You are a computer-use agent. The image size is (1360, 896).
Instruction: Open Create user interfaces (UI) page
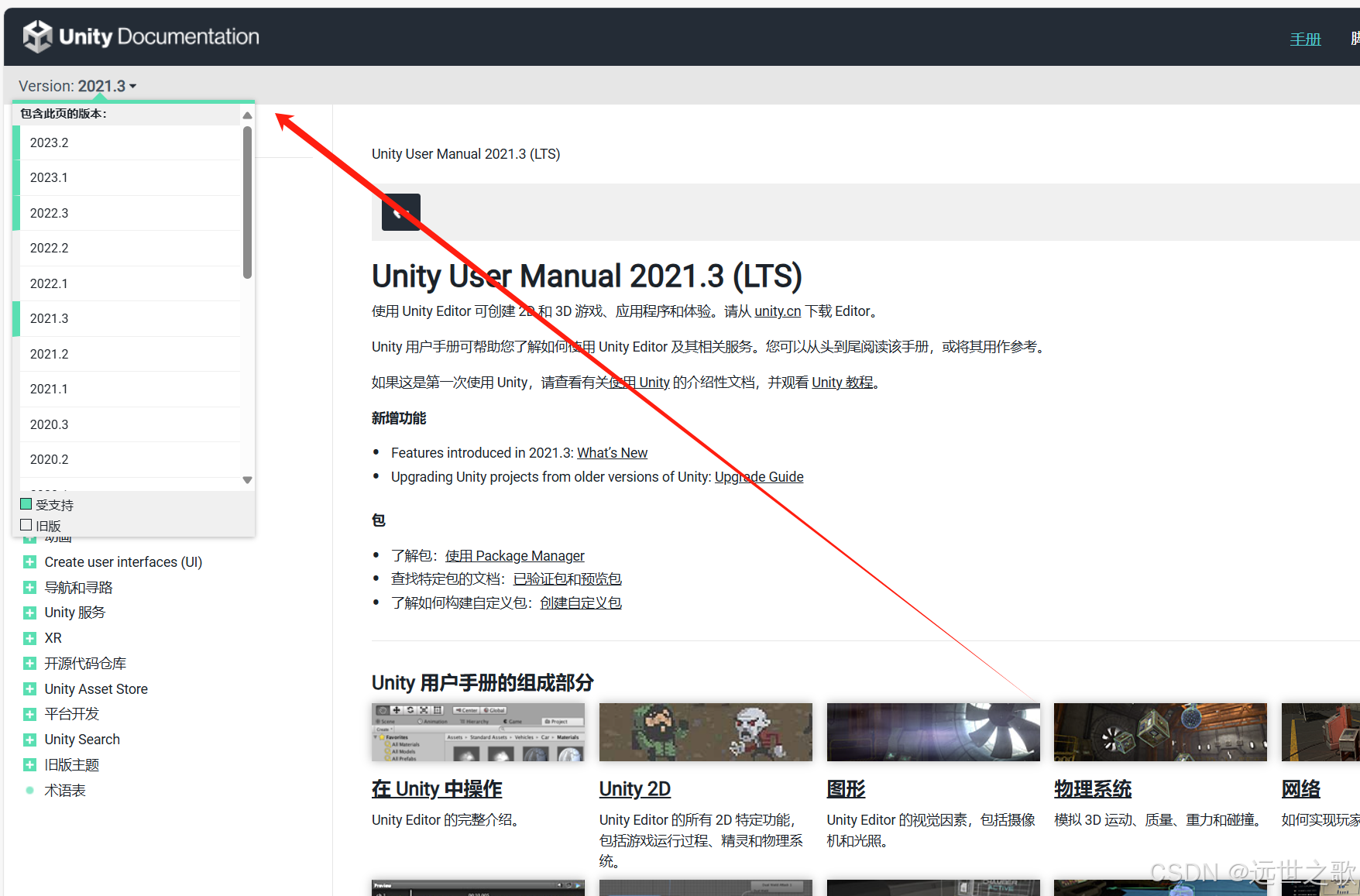(x=123, y=562)
